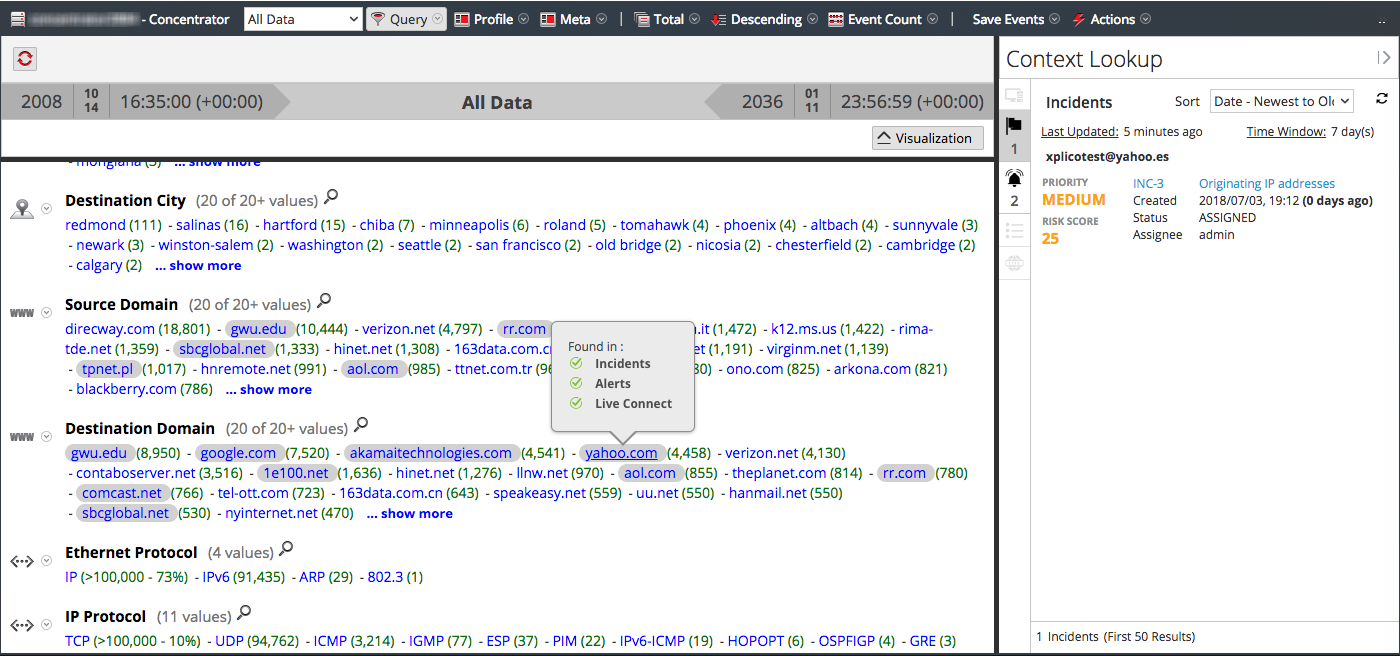Image resolution: width=1400 pixels, height=656 pixels.
Task: Open the Actions menu
Action: coord(1111,19)
